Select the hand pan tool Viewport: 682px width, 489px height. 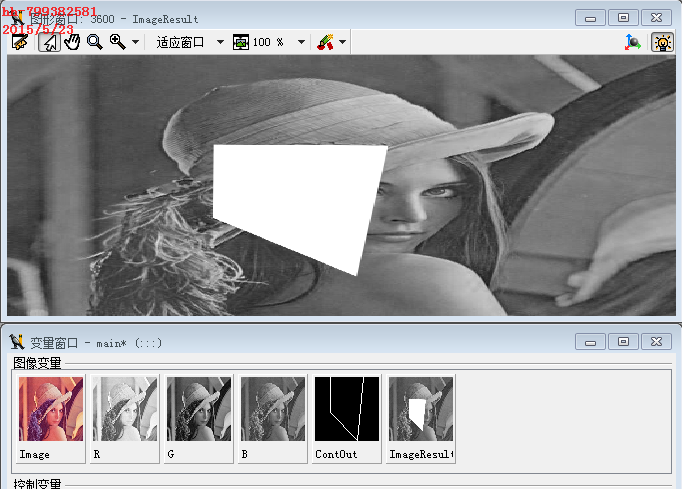[72, 42]
